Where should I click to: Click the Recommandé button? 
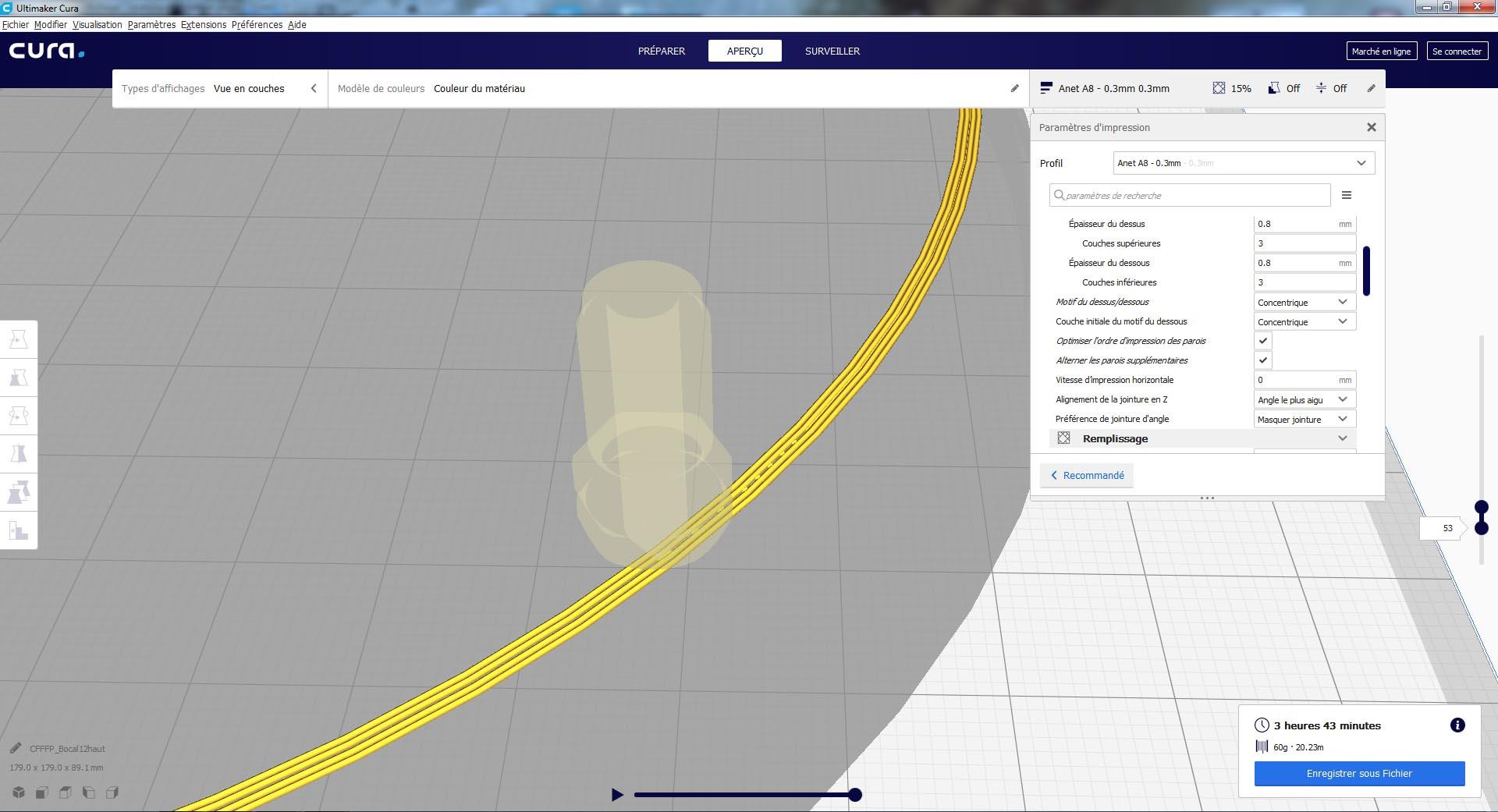pos(1087,475)
